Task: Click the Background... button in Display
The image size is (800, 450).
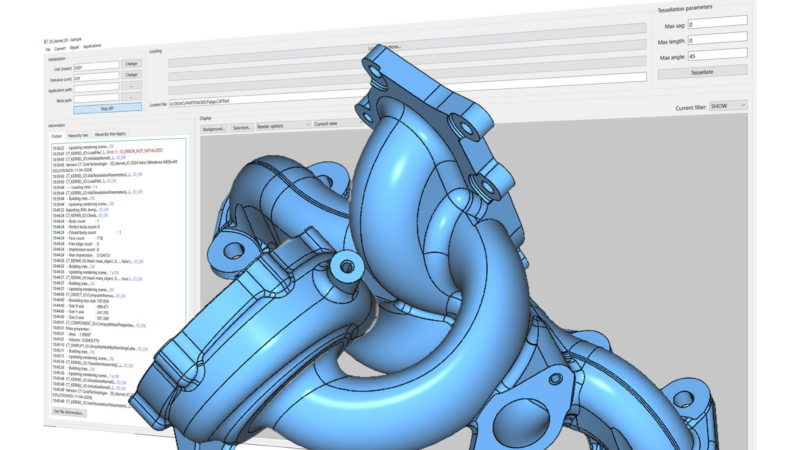Action: point(214,129)
